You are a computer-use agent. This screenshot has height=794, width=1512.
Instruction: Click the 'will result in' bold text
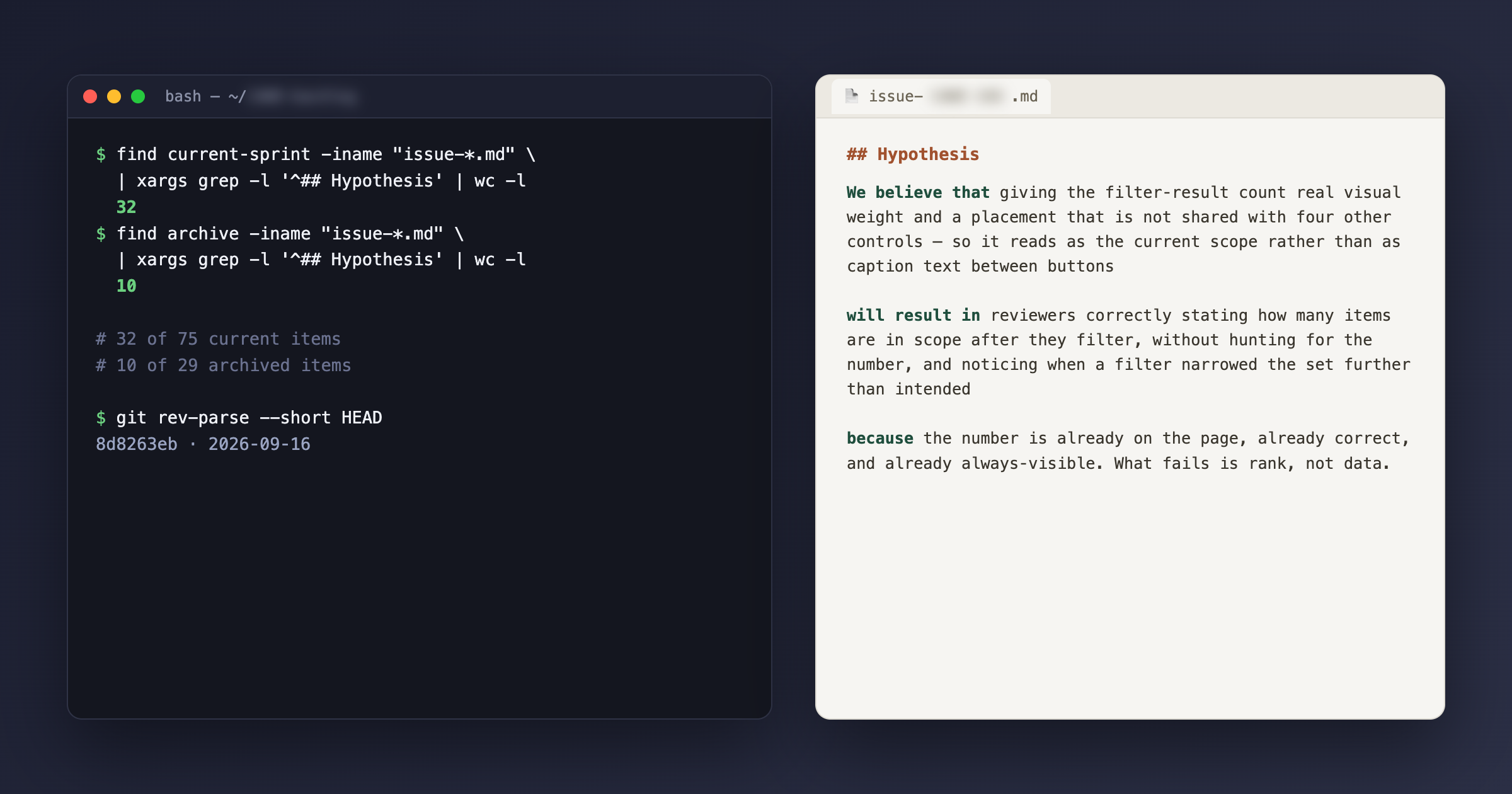click(x=913, y=315)
